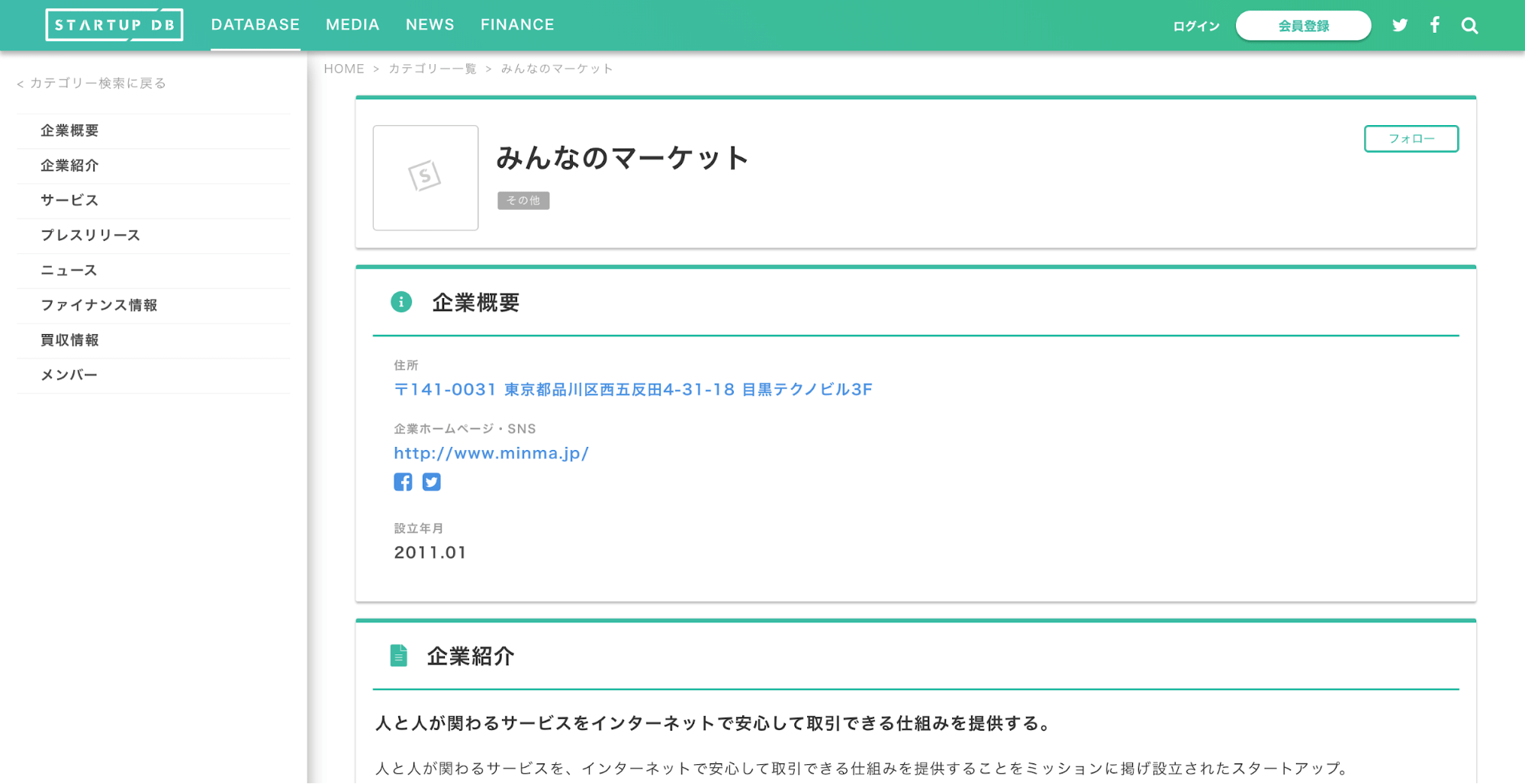
Task: Select 企業概要 in the sidebar
Action: pyautogui.click(x=153, y=130)
